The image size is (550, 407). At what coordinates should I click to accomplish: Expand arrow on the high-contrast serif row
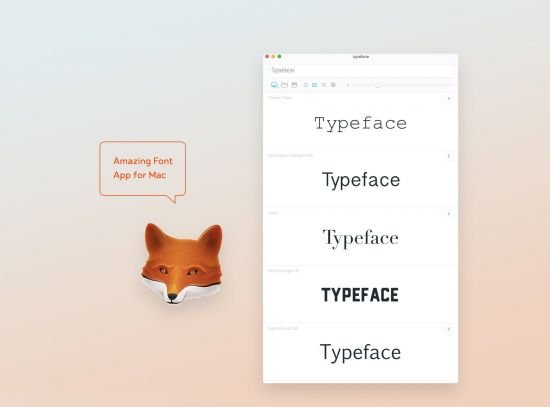[x=449, y=214]
